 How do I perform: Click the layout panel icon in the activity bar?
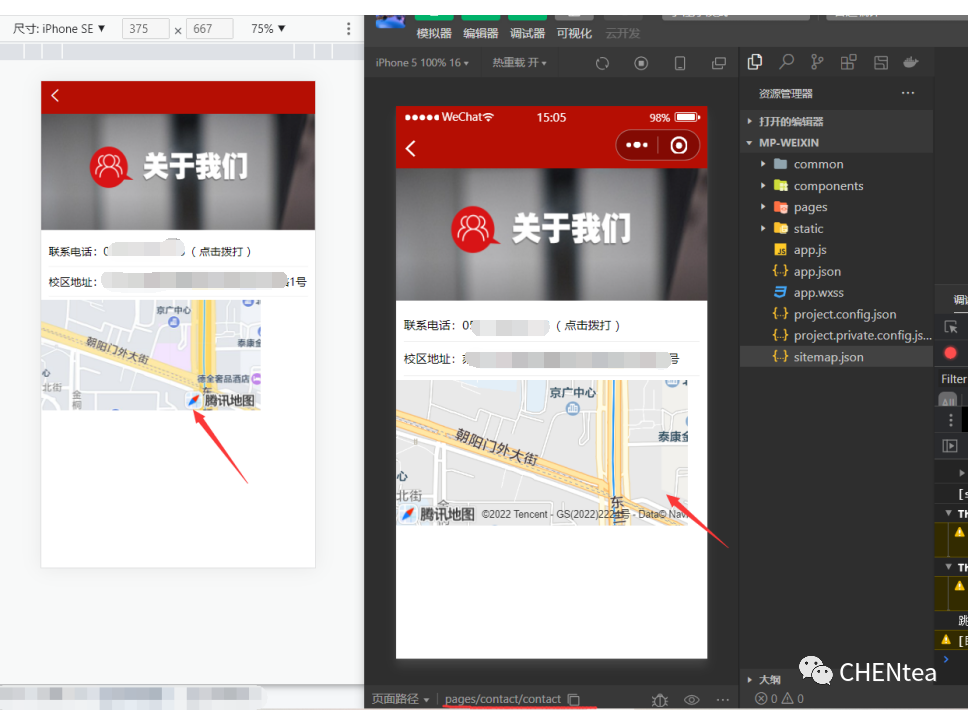[881, 62]
